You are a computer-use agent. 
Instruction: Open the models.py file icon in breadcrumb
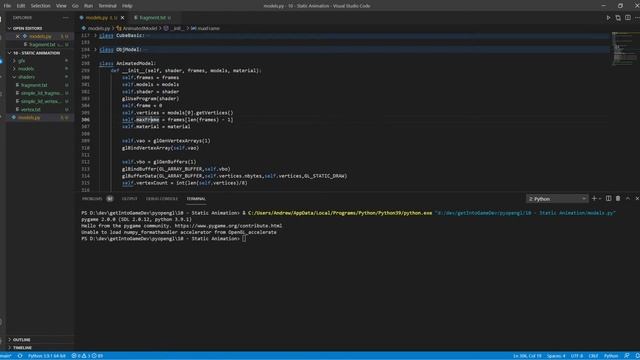coord(84,29)
